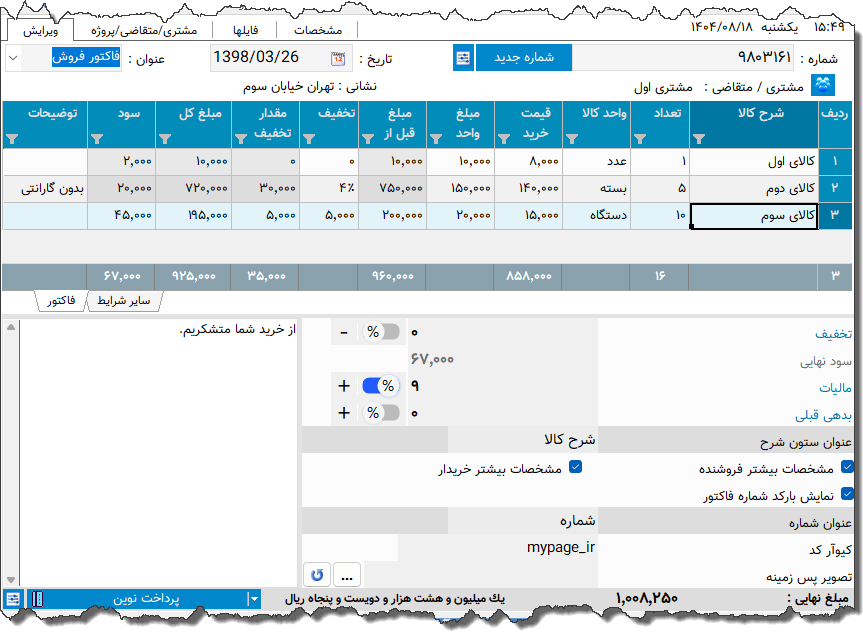Open the فاکتور فروش title dropdown
Screen dimensions: 863x632
click(x=12, y=59)
